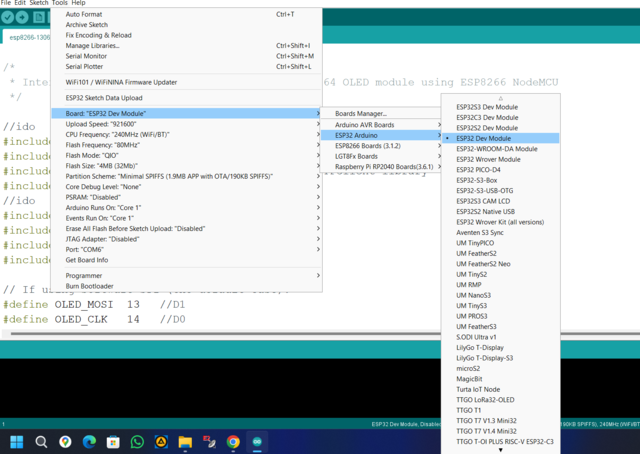Open the Help menu
The height and width of the screenshot is (454, 640).
click(78, 3)
